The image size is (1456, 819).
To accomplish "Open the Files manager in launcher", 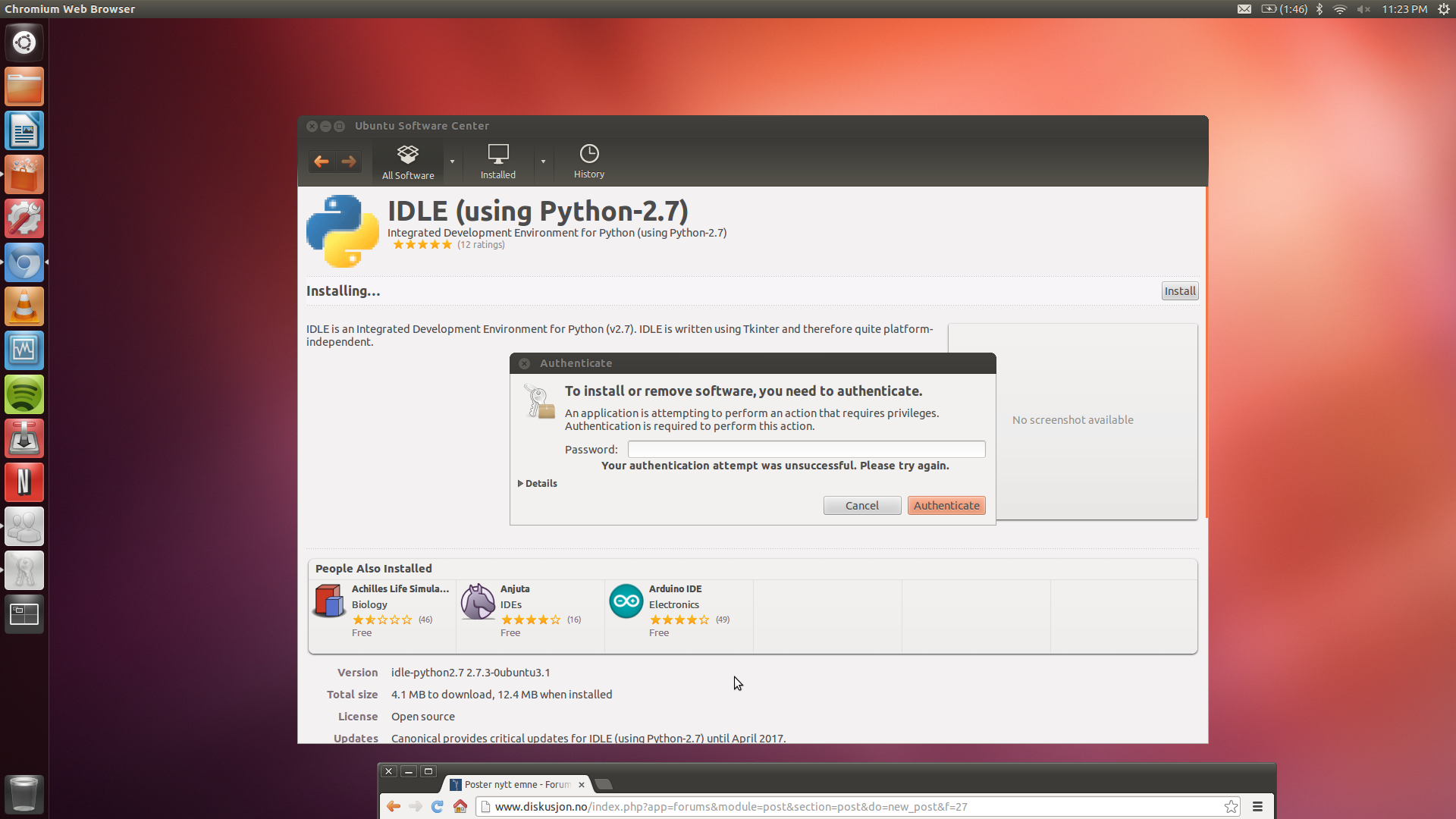I will click(x=24, y=86).
